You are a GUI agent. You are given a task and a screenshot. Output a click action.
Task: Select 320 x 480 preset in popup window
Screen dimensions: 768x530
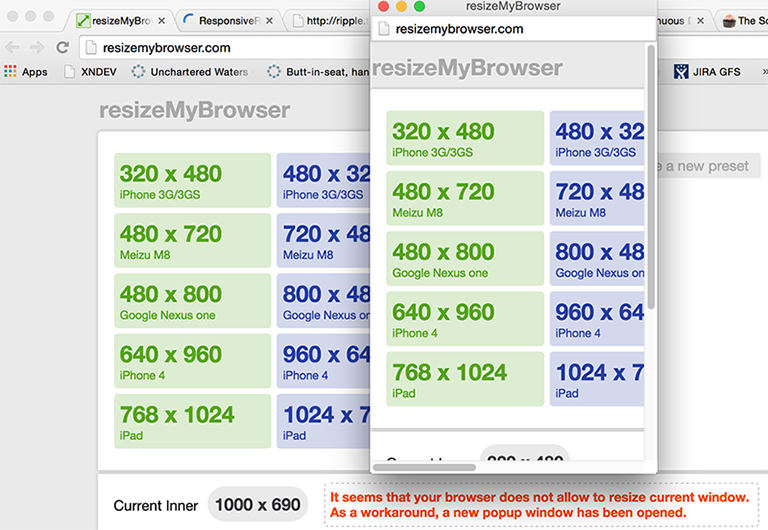click(465, 138)
